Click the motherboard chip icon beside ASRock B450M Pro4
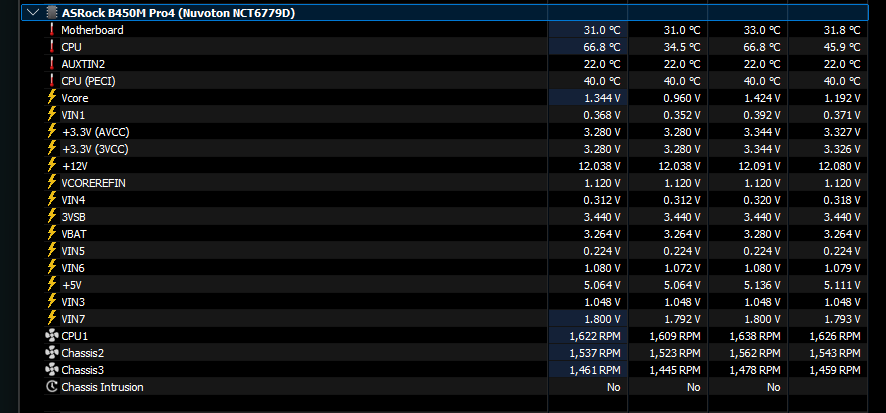886x413 pixels. (51, 12)
